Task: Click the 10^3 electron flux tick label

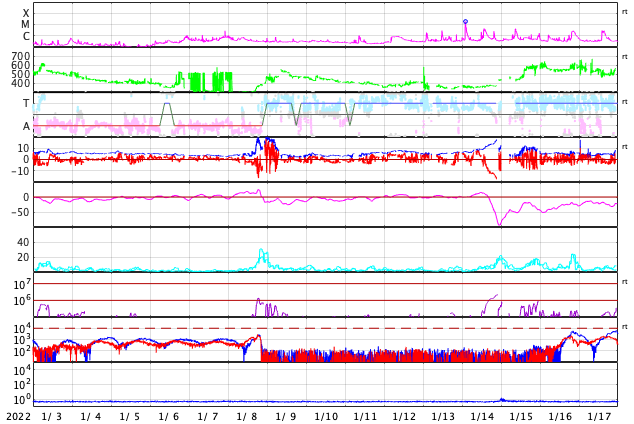Action: (22, 340)
